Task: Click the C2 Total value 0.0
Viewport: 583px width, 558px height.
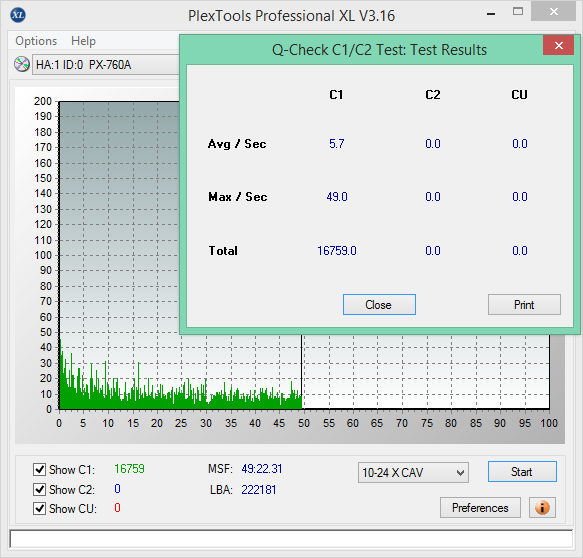Action: click(x=433, y=251)
